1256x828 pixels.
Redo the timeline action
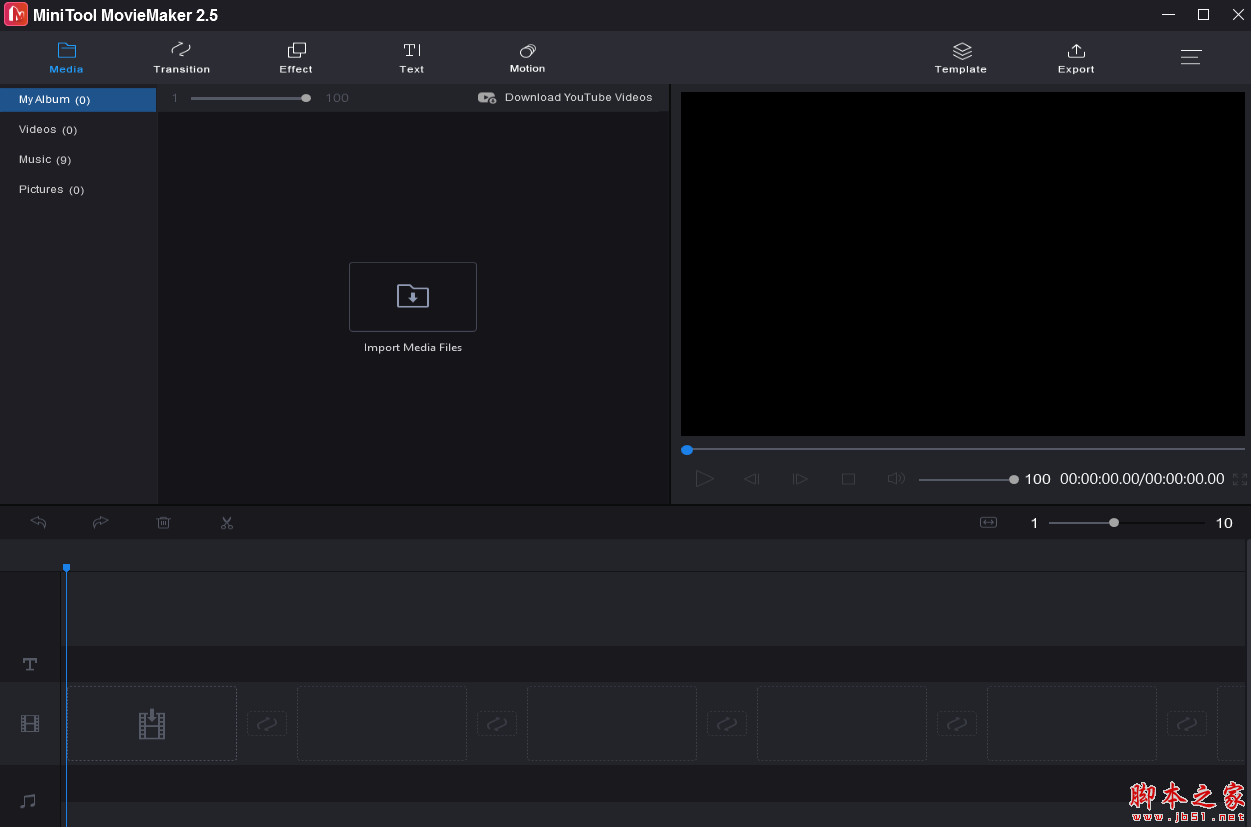tap(101, 522)
